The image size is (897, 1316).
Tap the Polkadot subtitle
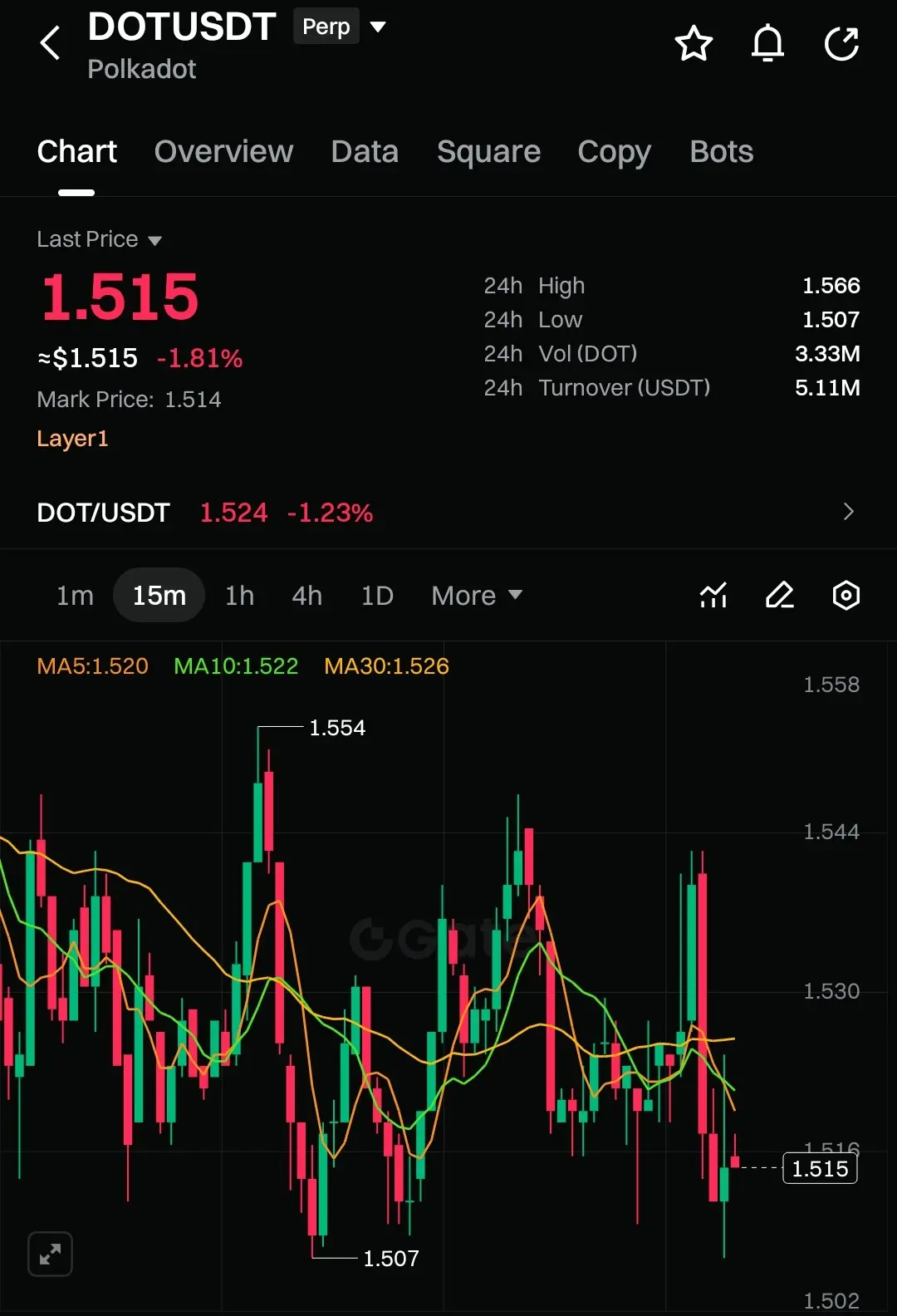pos(142,69)
